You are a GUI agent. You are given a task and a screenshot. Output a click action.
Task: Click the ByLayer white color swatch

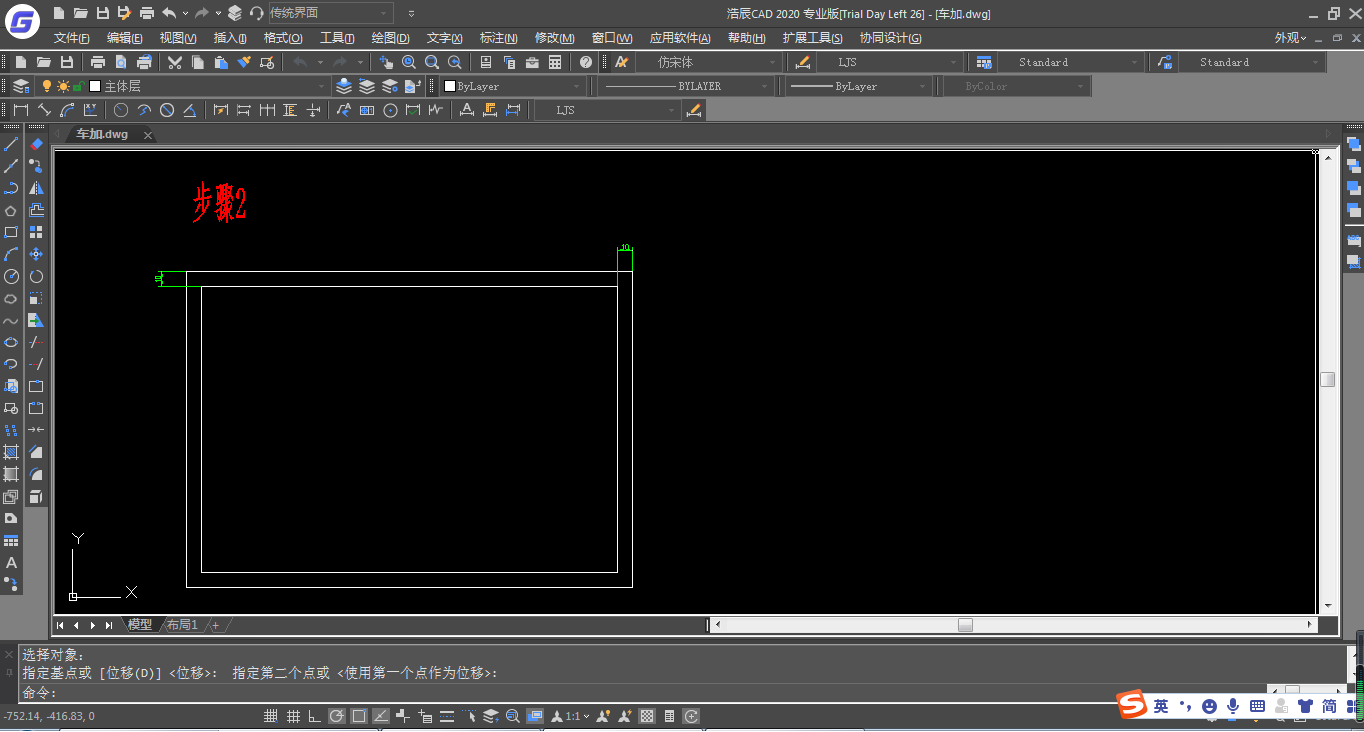coord(450,87)
